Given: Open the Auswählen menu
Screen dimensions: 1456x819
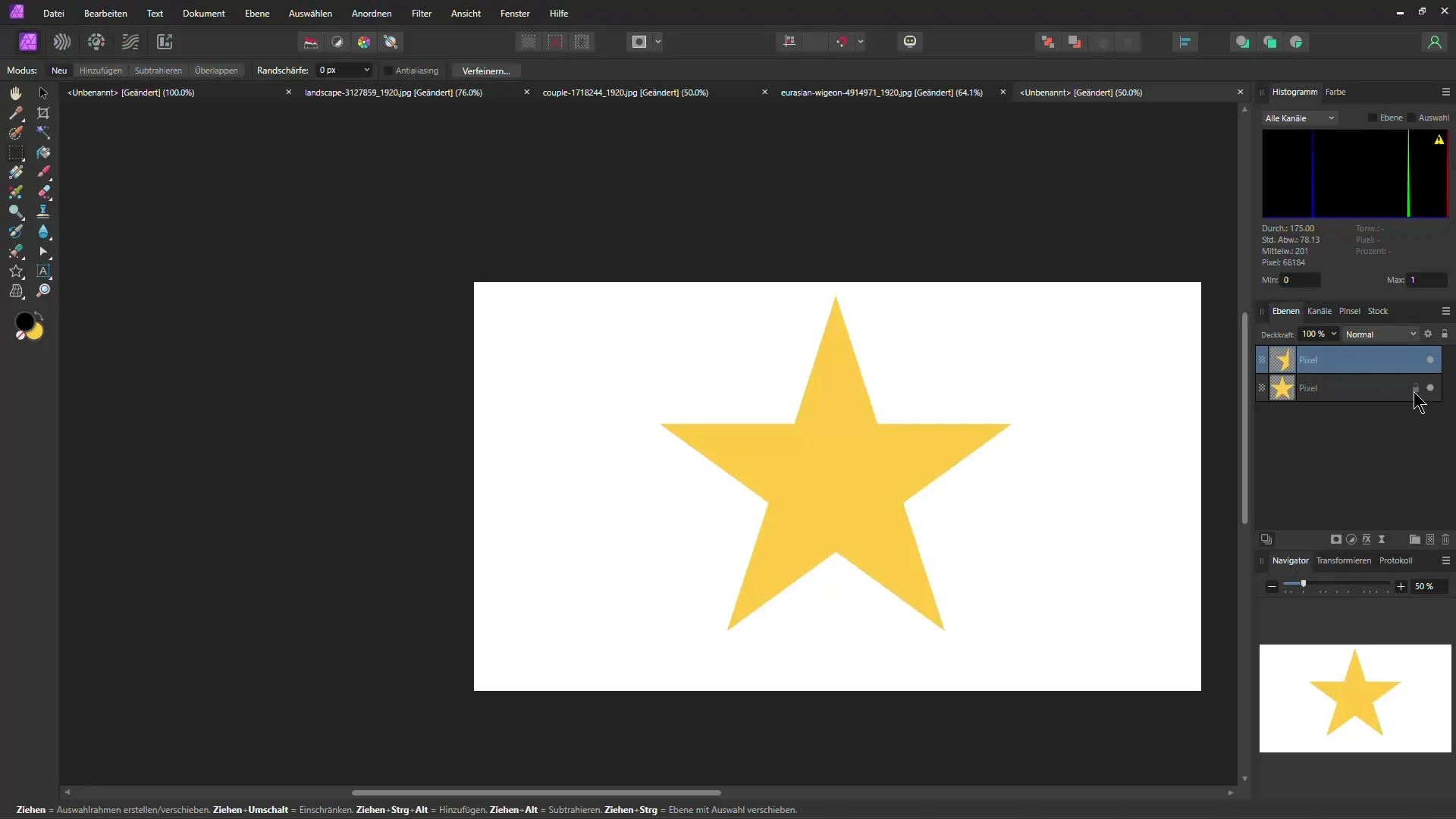Looking at the screenshot, I should tap(310, 14).
